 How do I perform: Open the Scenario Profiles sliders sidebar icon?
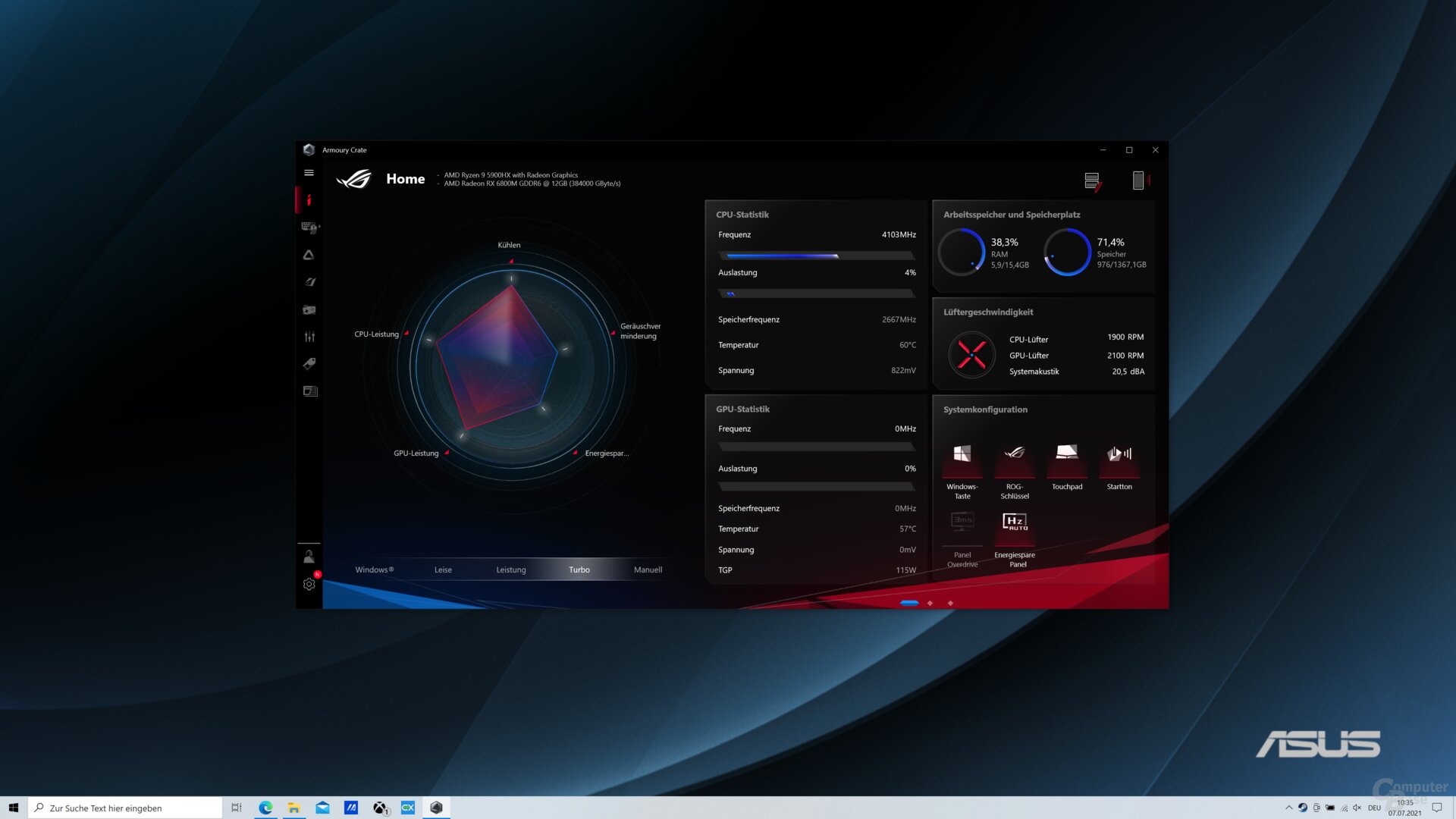(x=309, y=337)
